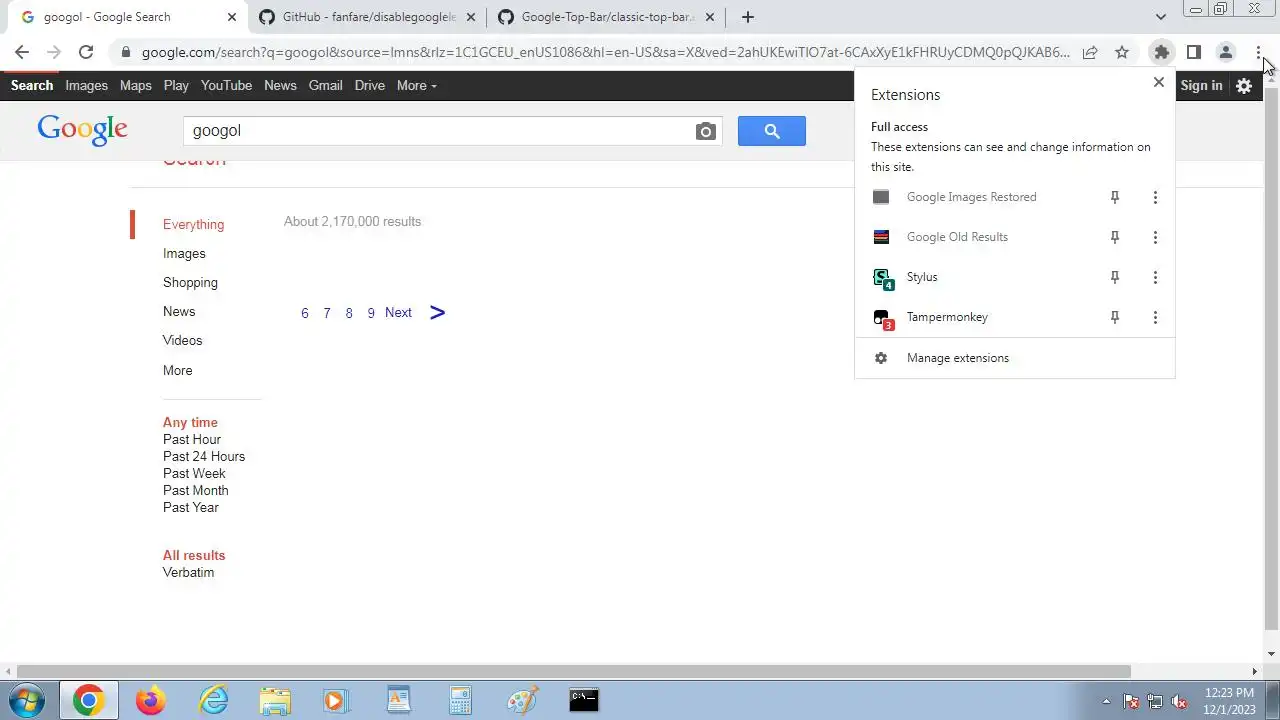
Task: Click the forward navigation arrow
Action: (x=54, y=52)
